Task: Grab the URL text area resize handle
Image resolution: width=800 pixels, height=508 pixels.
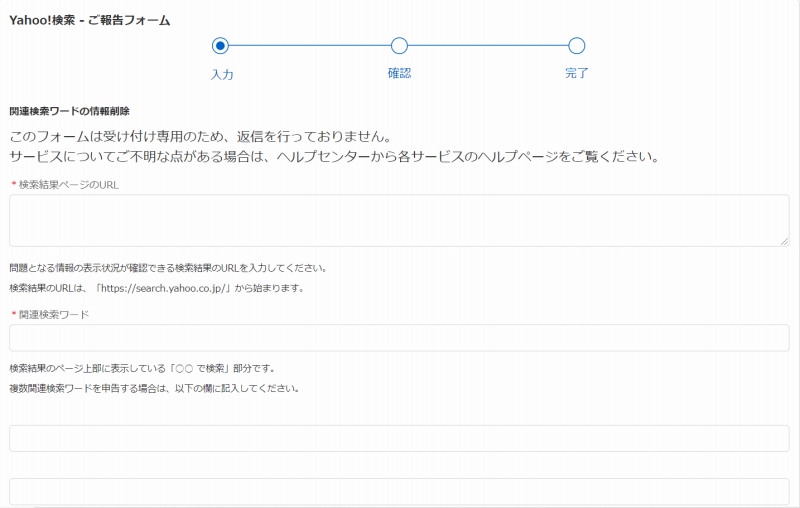Action: click(784, 241)
